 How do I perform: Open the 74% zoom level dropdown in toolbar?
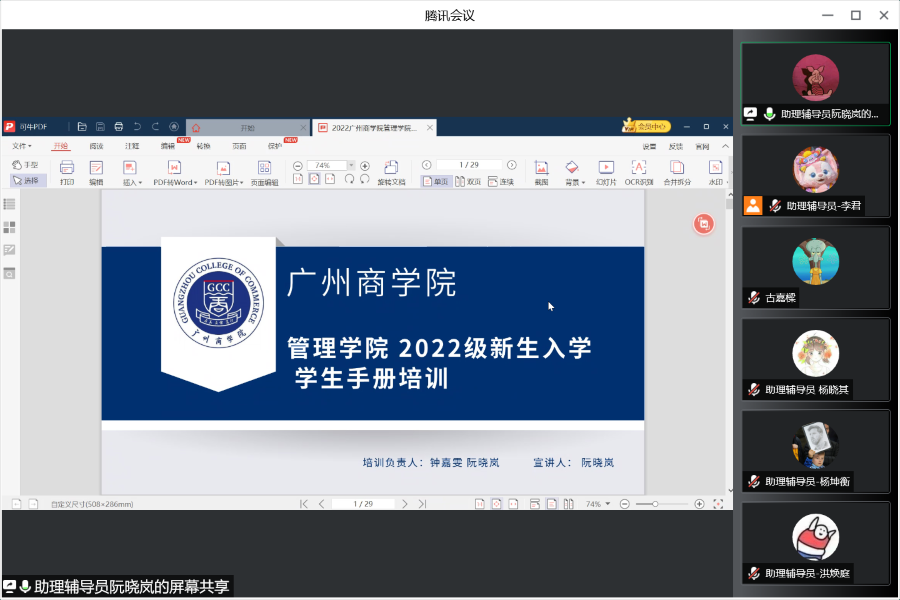[351, 165]
